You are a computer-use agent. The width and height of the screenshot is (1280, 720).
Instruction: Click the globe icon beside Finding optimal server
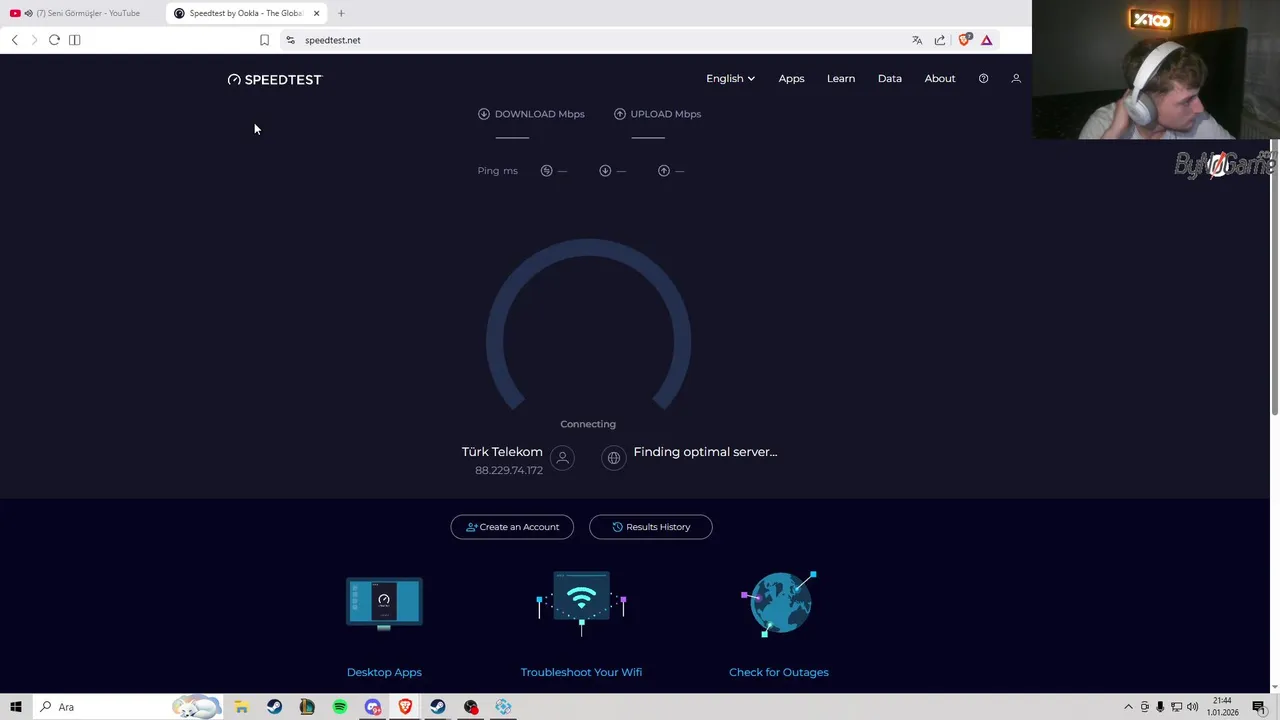pyautogui.click(x=614, y=458)
